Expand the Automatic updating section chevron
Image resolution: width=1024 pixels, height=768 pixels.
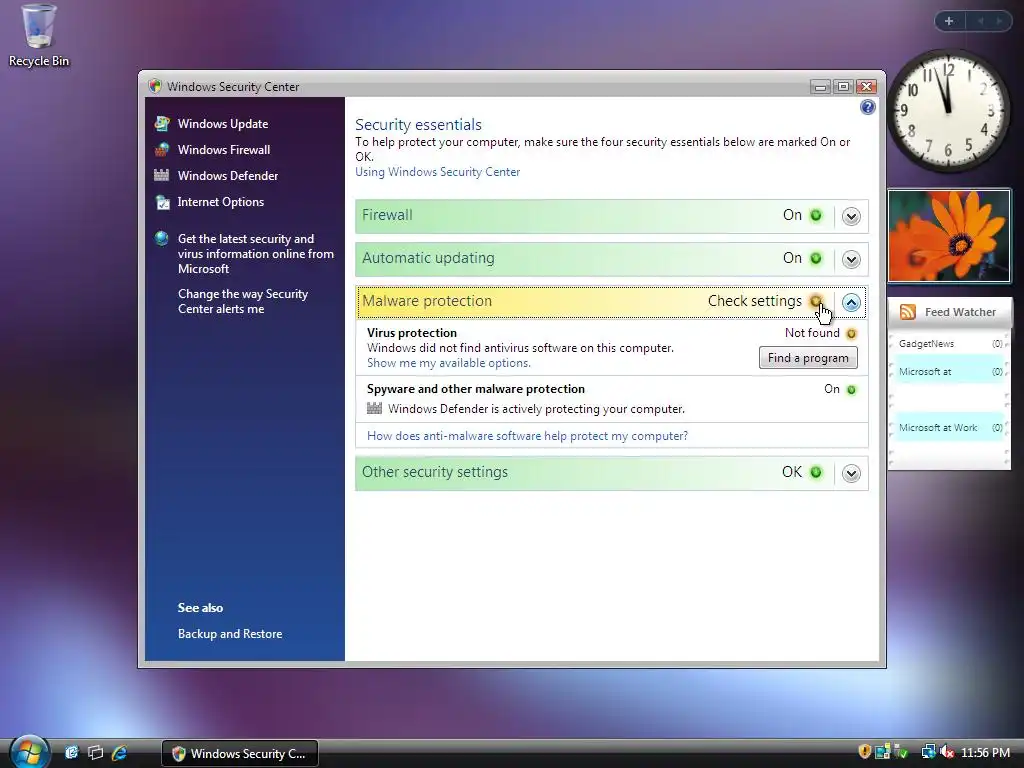(851, 259)
